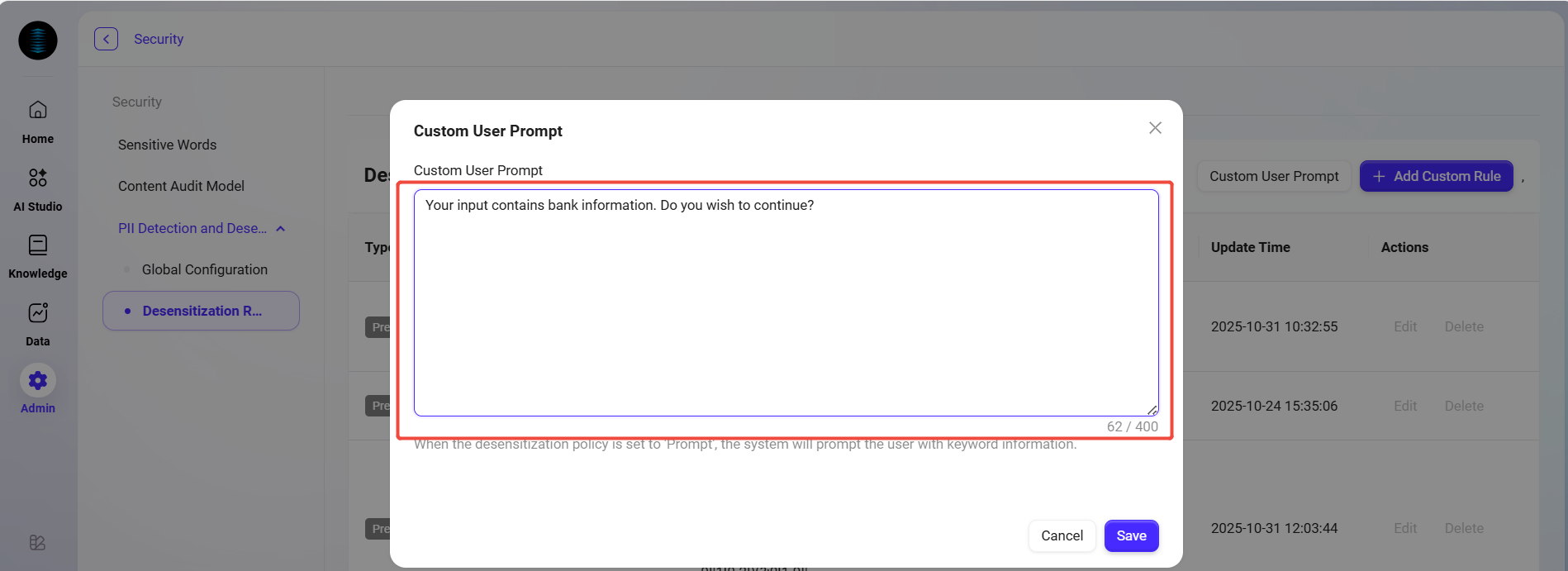Cancel the custom prompt dialog
The image size is (1568, 571).
1062,535
